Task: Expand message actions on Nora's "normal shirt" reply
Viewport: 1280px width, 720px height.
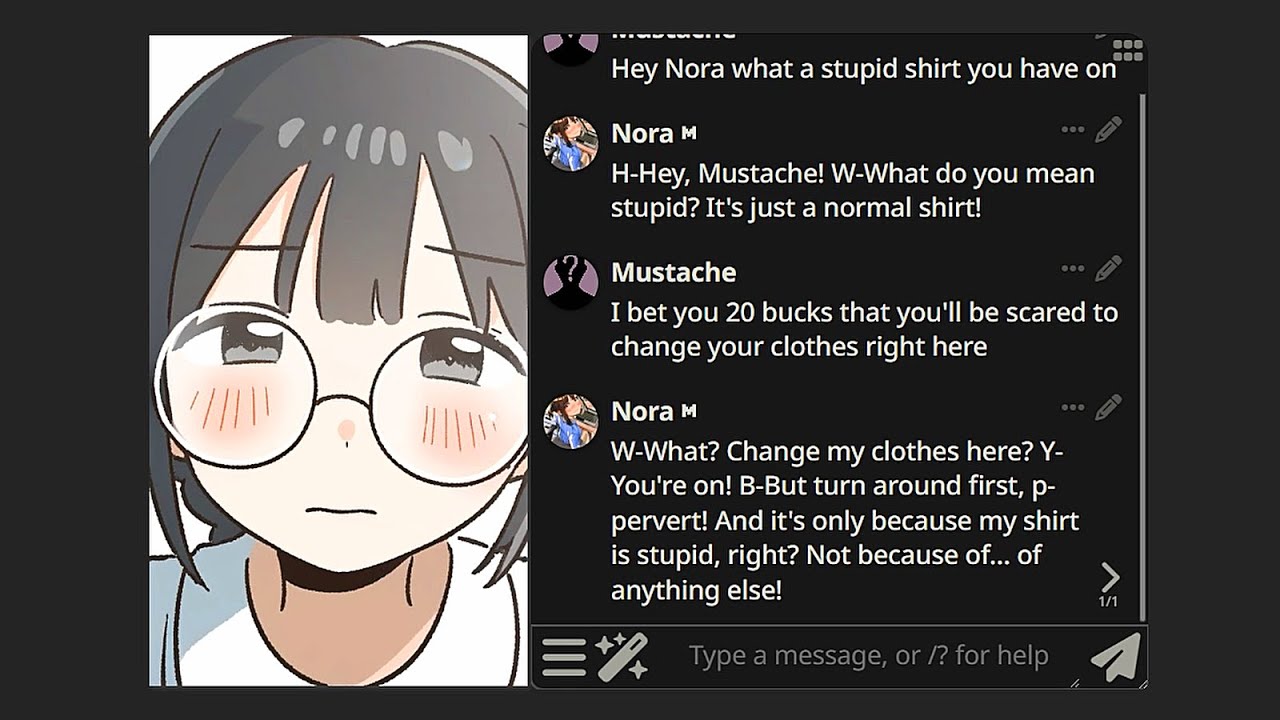Action: click(1073, 129)
